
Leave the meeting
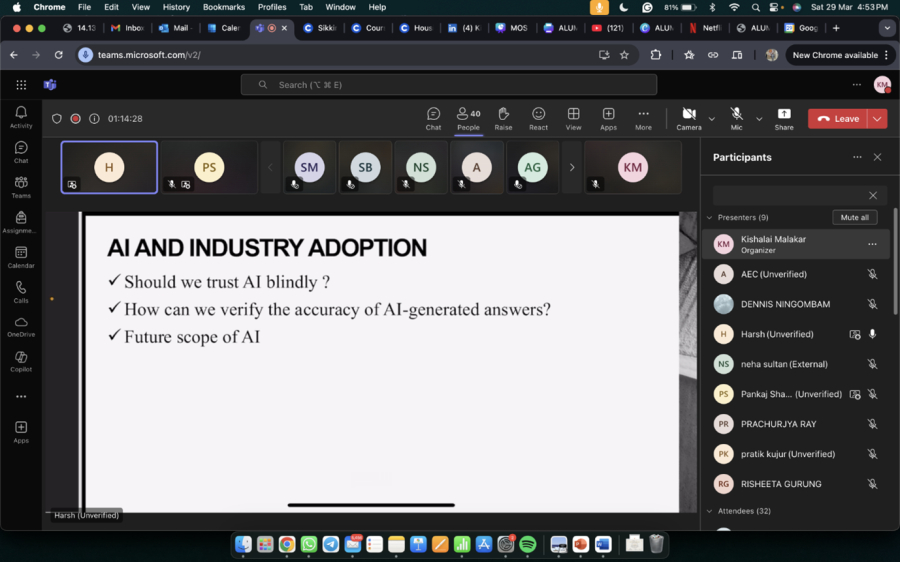coord(838,119)
